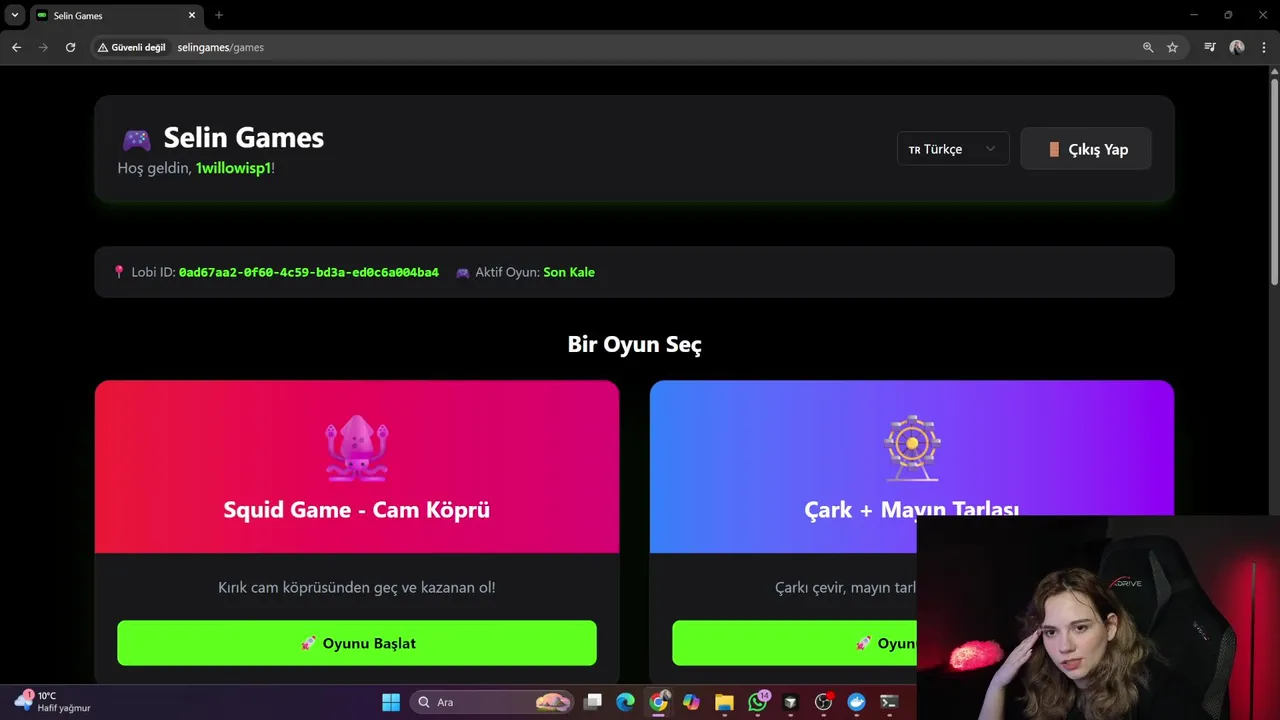Click the taskbar search box 'Ara'
This screenshot has height=720, width=1280.
click(x=492, y=702)
